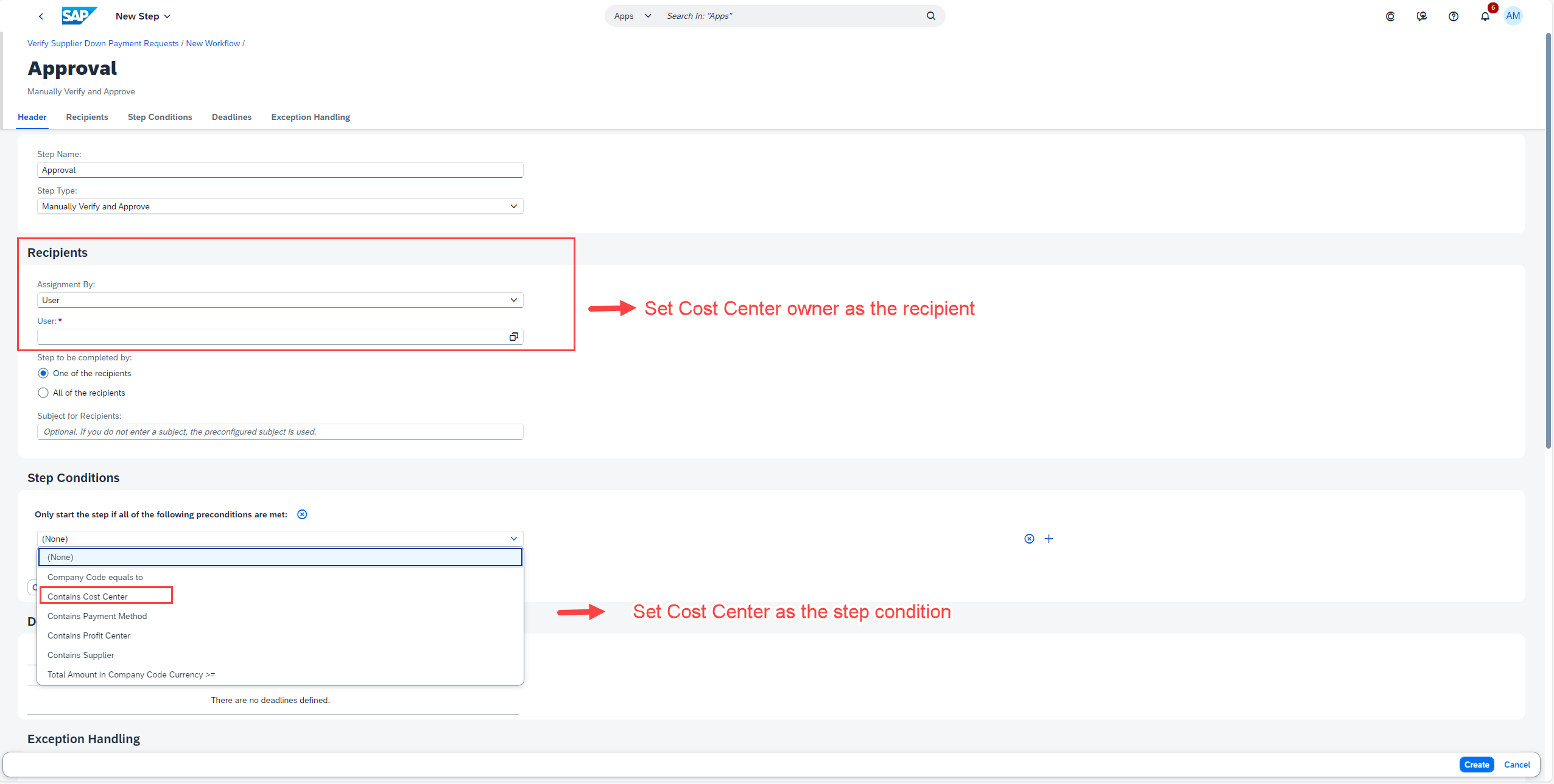
Task: Click the Subject for Recipients field
Action: pyautogui.click(x=280, y=432)
